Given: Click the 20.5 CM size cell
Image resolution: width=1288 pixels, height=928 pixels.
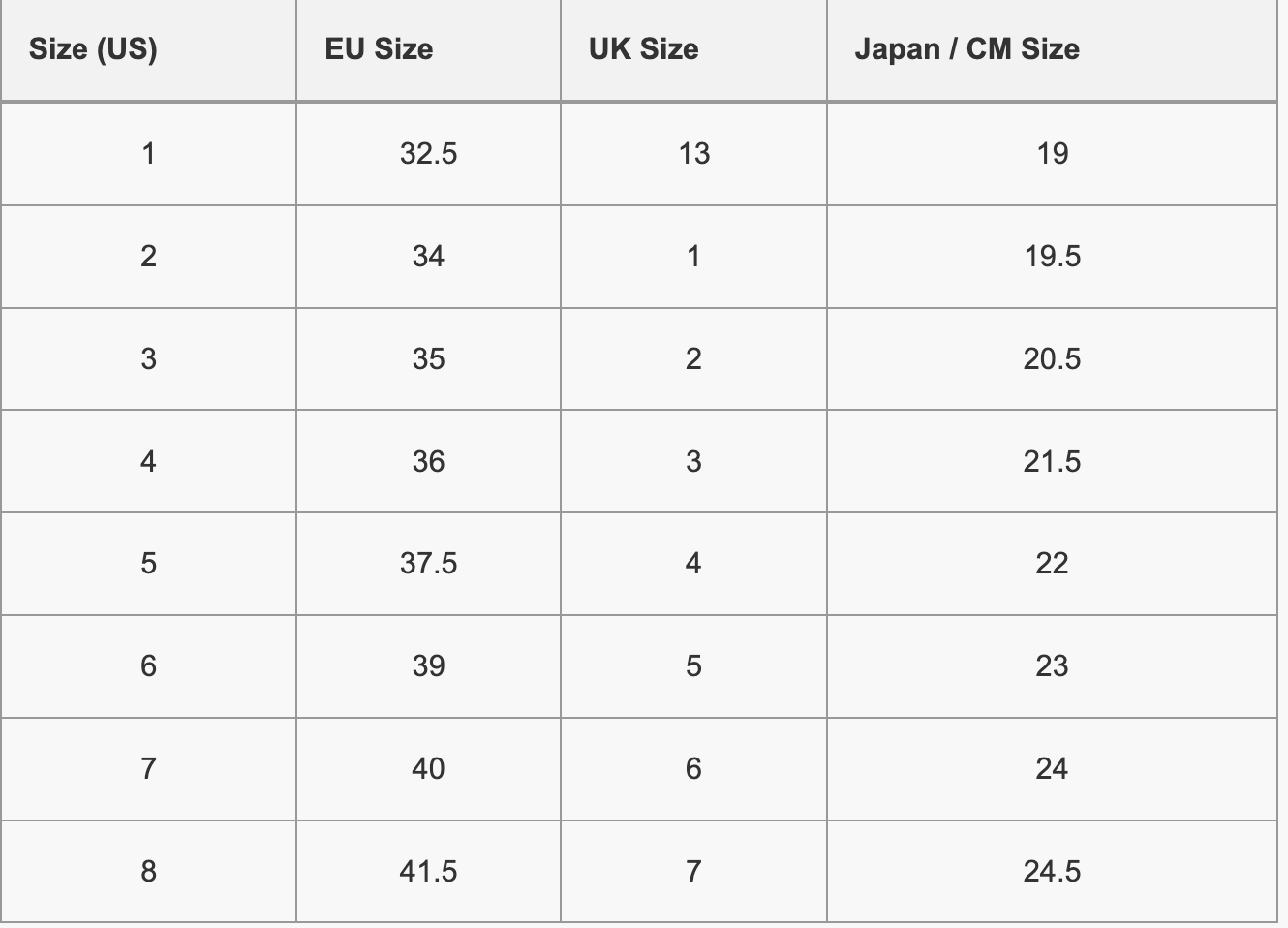Looking at the screenshot, I should click(1052, 359).
